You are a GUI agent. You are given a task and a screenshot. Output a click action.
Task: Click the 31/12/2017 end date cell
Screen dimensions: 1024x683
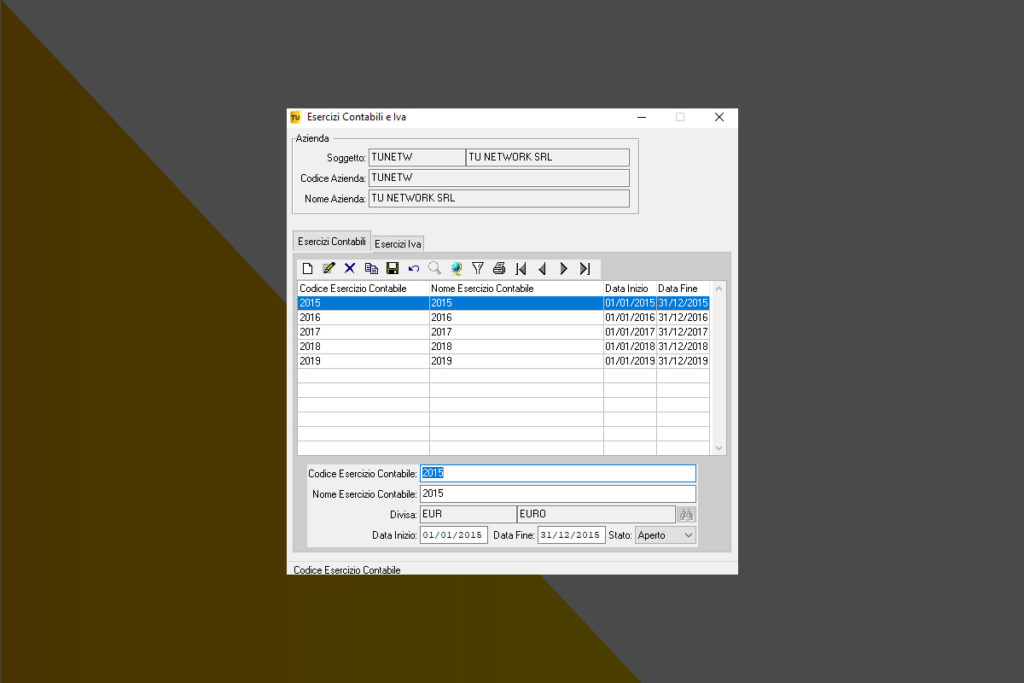coord(682,332)
